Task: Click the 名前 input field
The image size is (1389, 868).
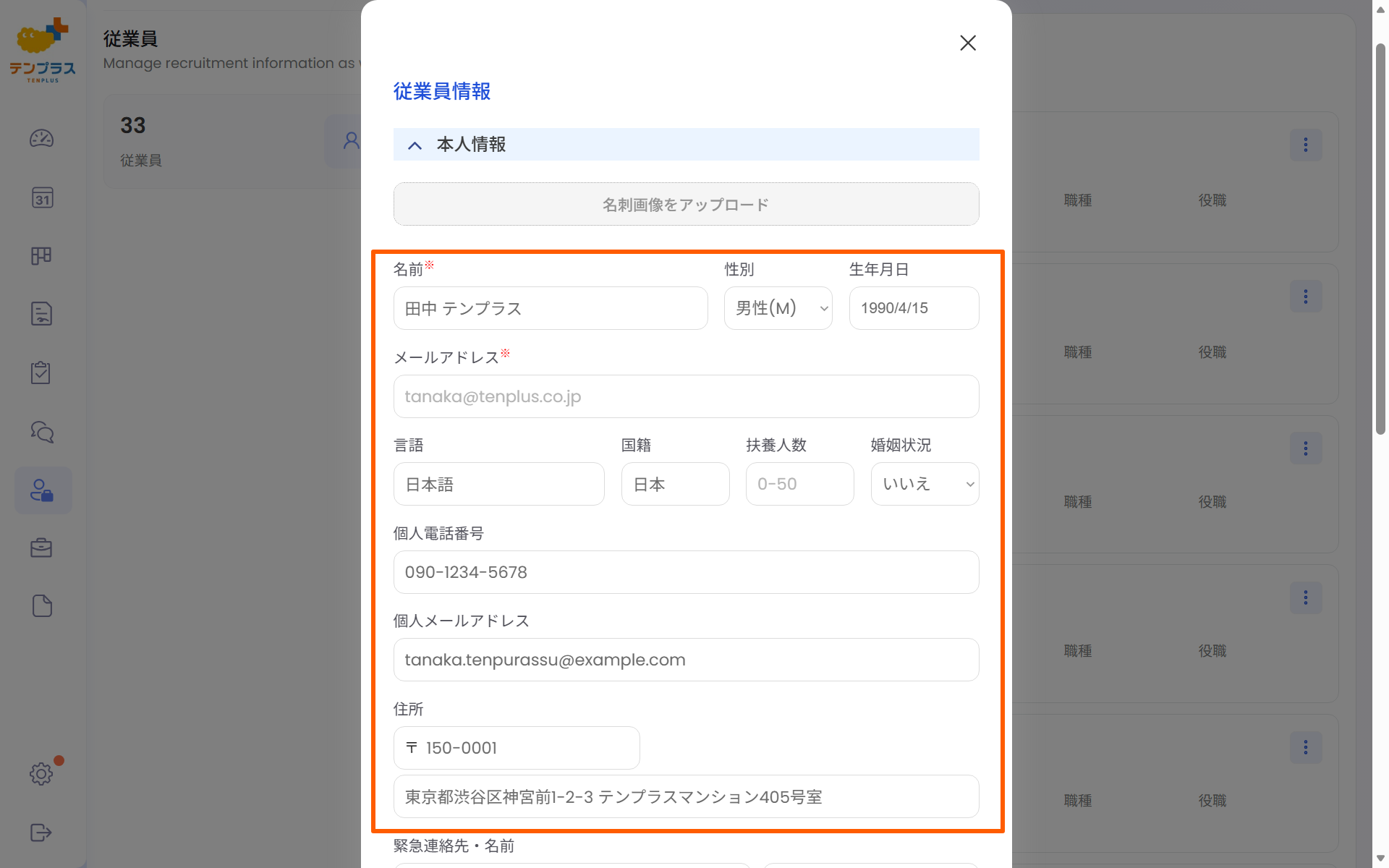Action: (x=551, y=308)
